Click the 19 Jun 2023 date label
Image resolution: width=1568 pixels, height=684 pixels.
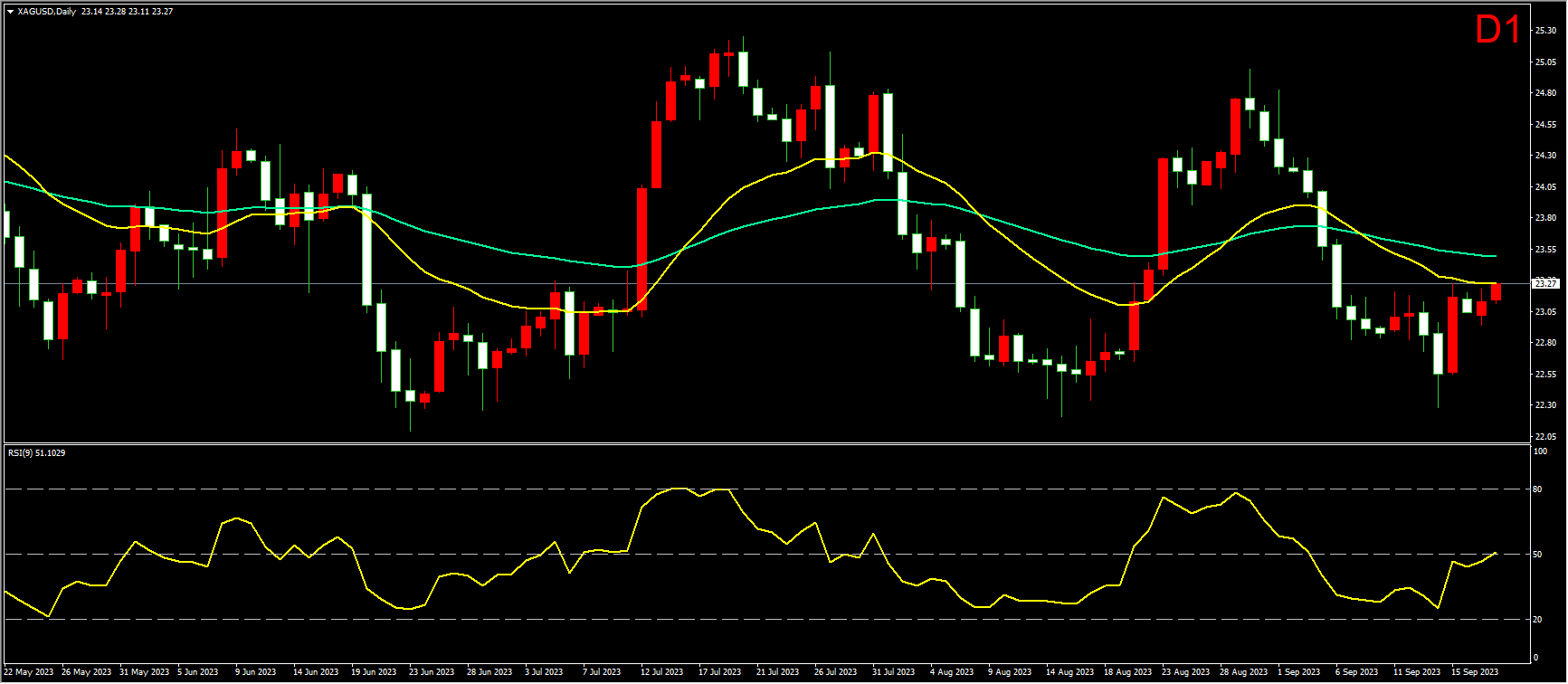(375, 672)
